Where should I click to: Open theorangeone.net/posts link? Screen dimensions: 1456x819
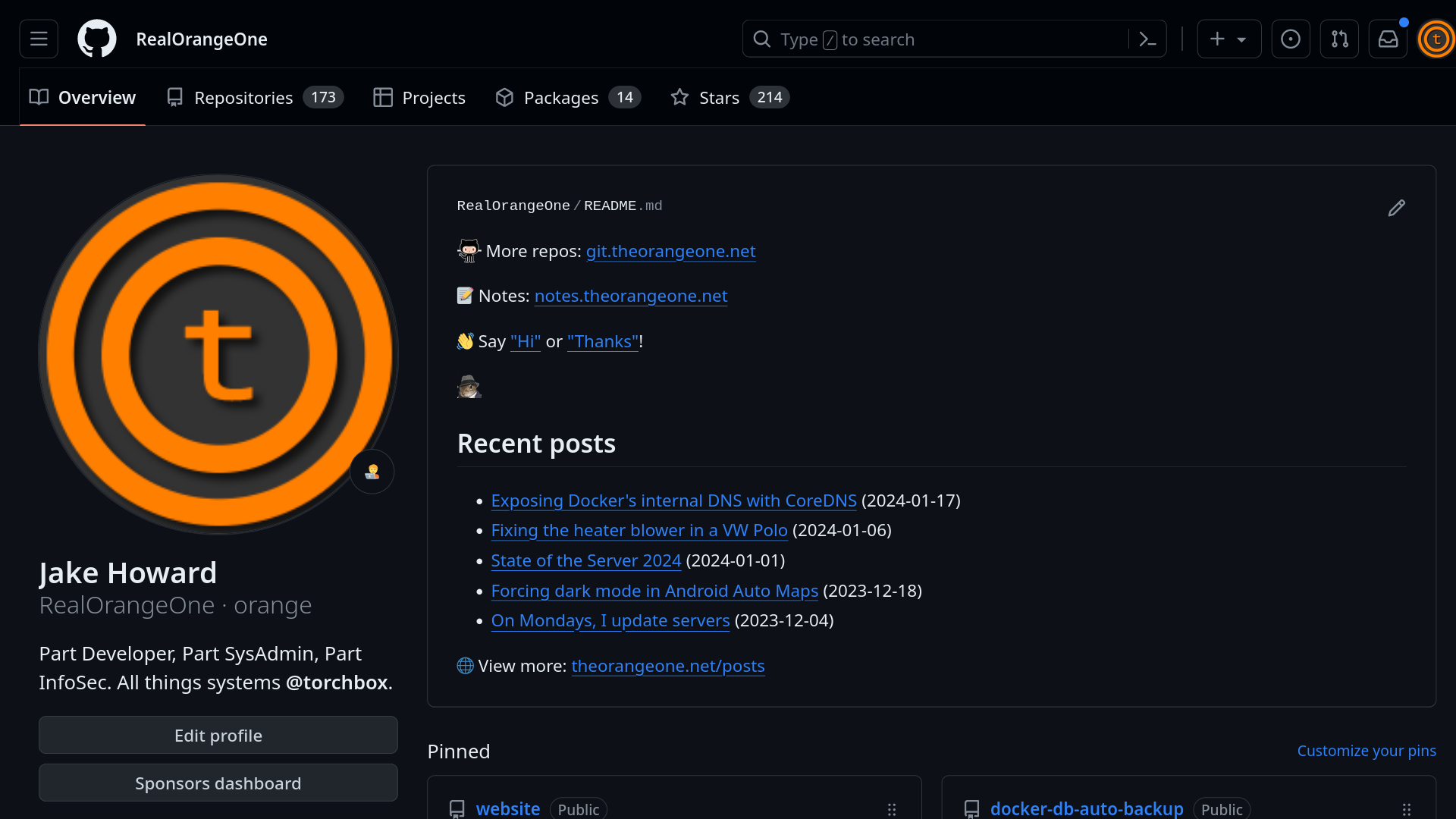[668, 667]
